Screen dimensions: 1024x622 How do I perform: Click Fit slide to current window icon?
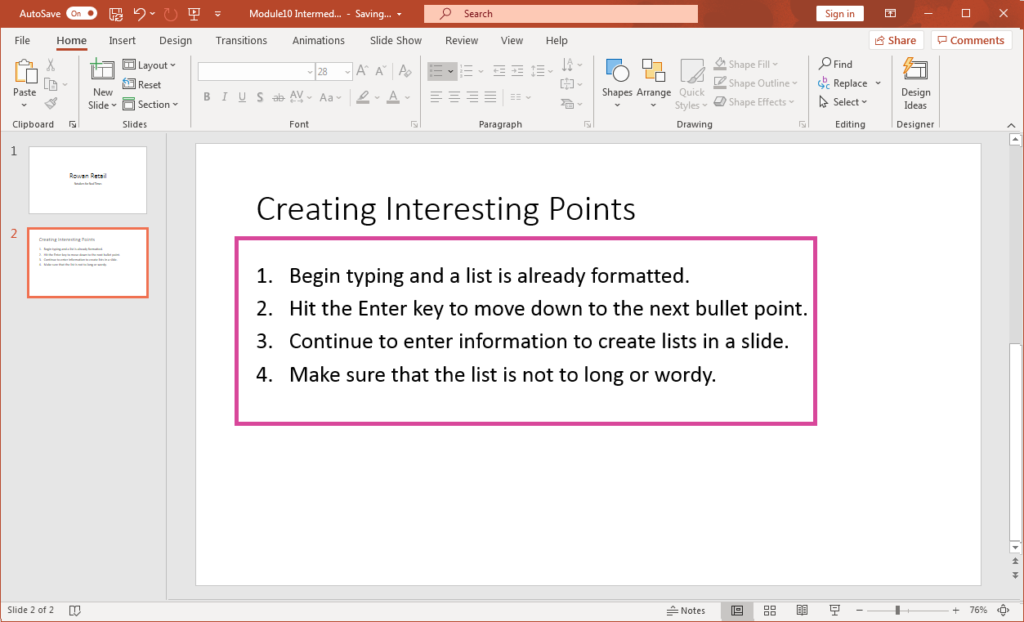coord(1004,610)
